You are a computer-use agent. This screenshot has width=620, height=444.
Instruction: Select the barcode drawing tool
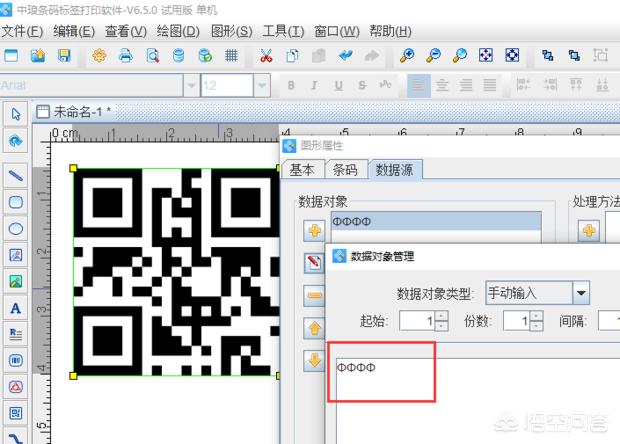(15, 360)
